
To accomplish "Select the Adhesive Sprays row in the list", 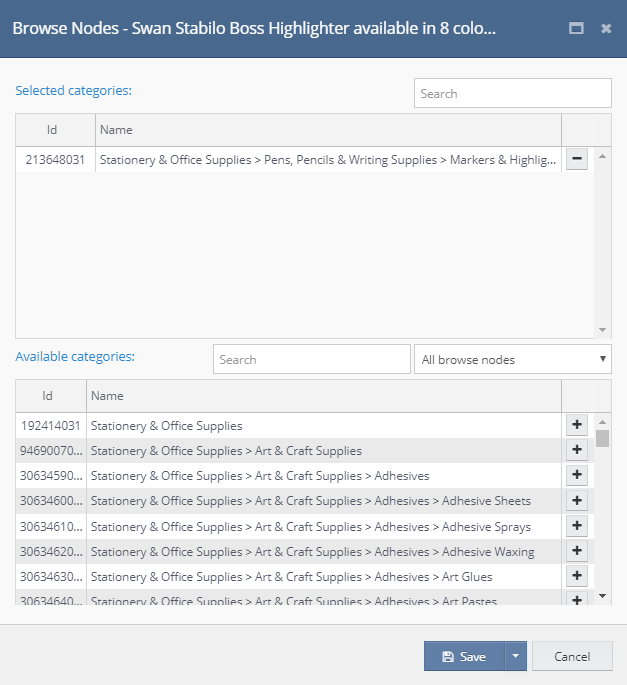I will [x=310, y=526].
